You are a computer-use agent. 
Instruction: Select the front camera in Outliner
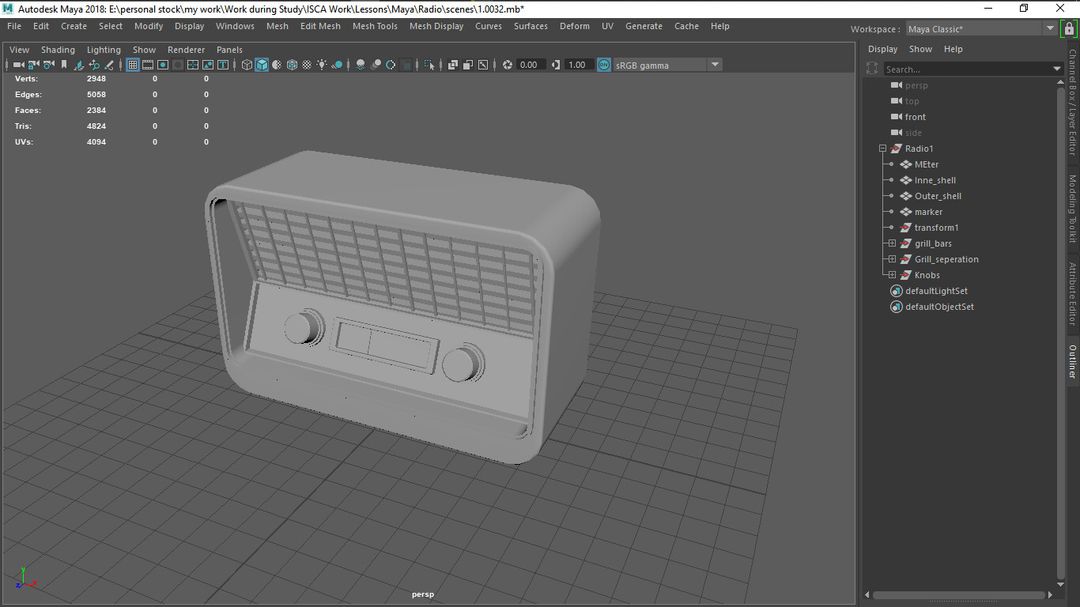pyautogui.click(x=915, y=116)
